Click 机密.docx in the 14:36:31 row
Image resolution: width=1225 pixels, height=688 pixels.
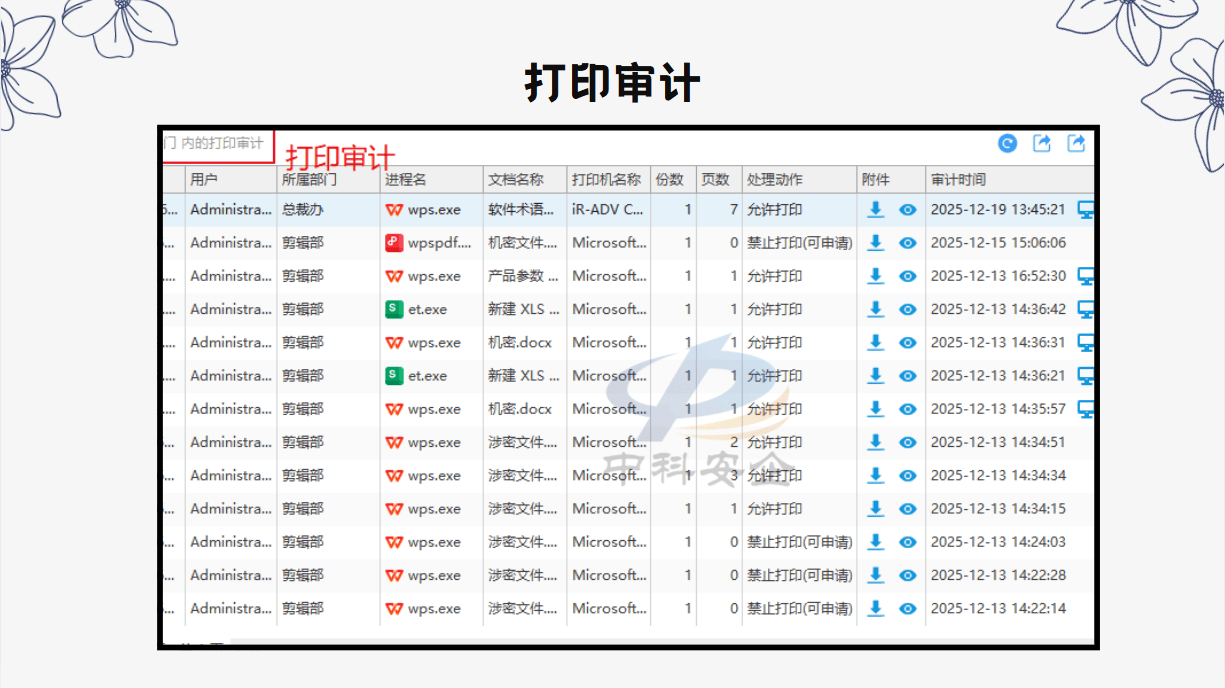point(520,343)
